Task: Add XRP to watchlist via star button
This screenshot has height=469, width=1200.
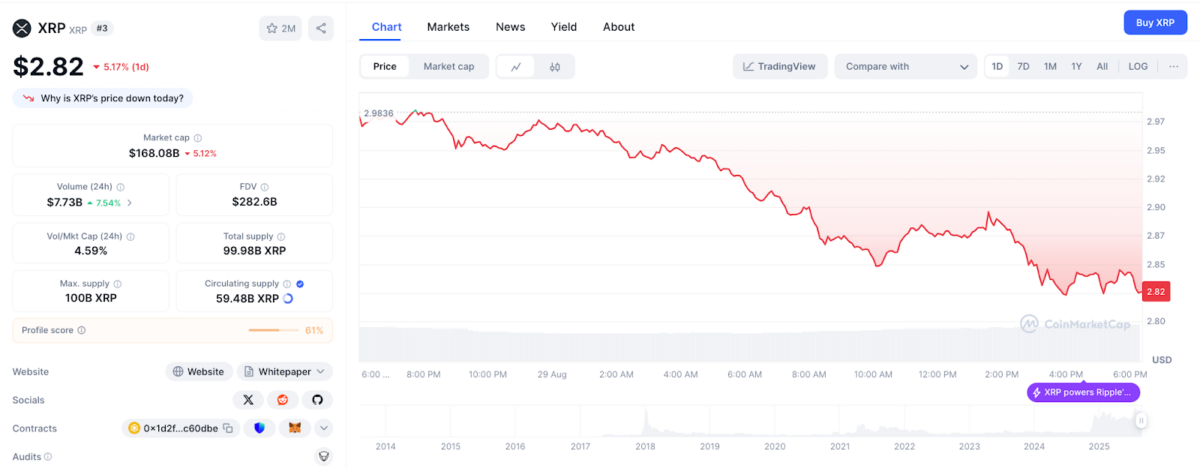Action: (280, 28)
